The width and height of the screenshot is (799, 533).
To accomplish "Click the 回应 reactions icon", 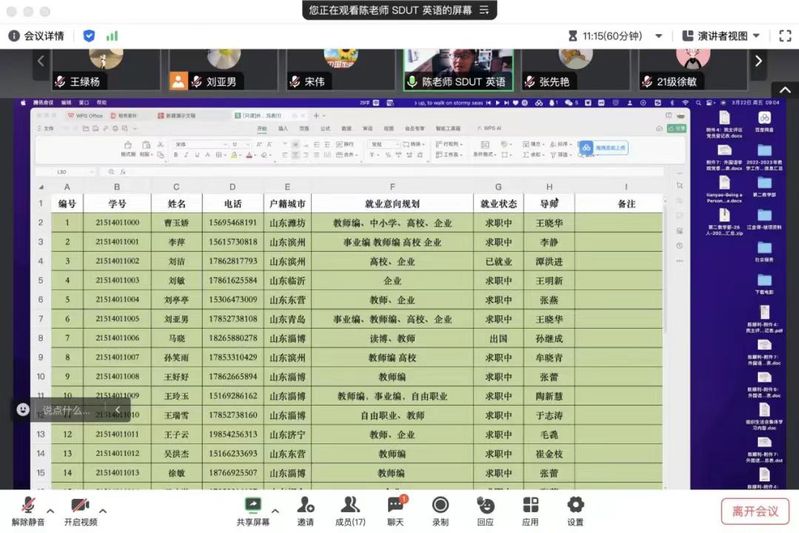I will coord(485,505).
